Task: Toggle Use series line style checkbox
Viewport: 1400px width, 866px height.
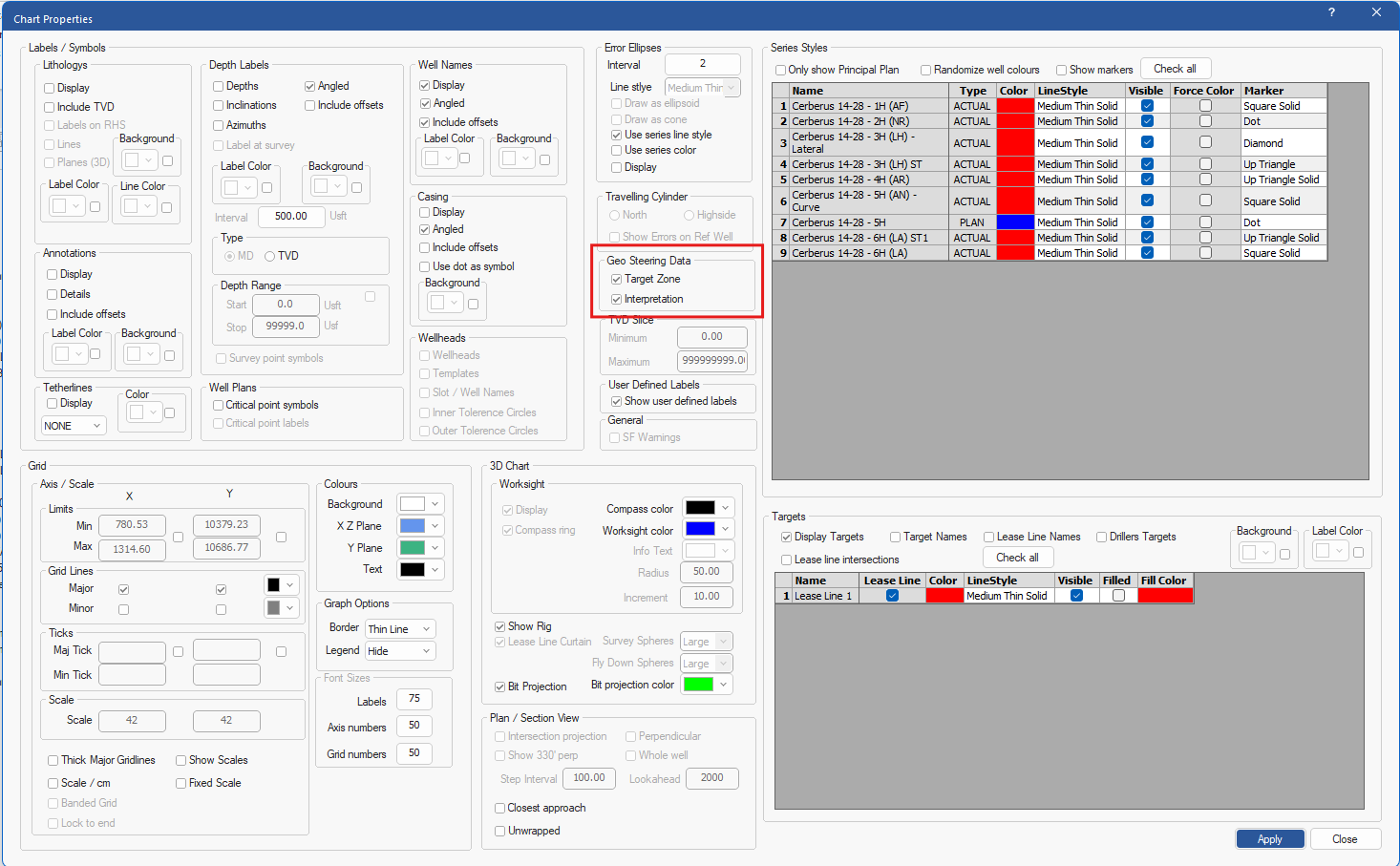Action: (617, 136)
